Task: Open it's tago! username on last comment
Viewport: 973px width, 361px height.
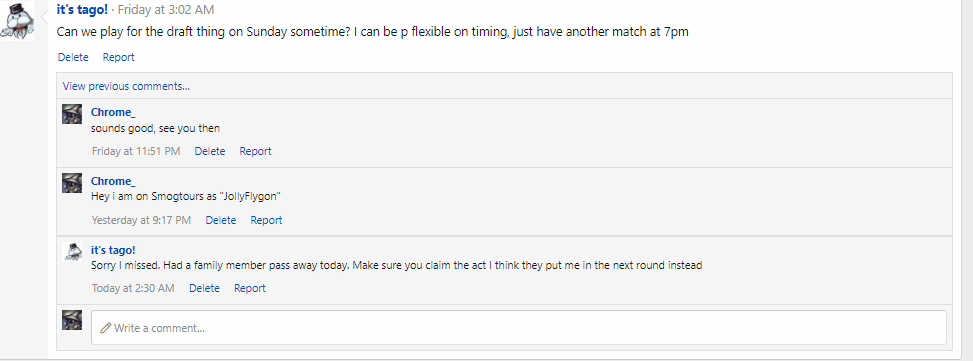Action: point(113,250)
